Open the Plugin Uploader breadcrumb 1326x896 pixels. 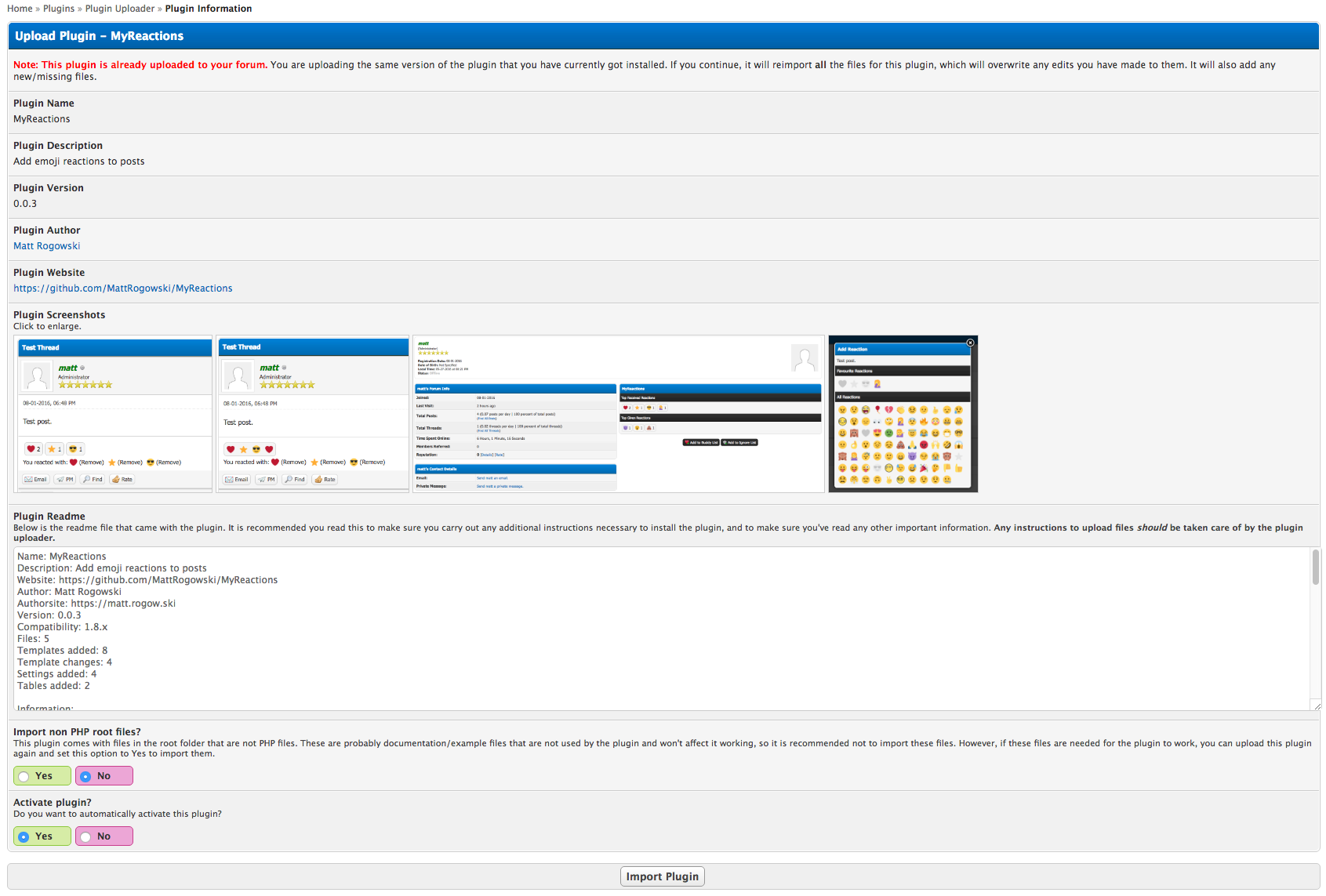(x=120, y=9)
